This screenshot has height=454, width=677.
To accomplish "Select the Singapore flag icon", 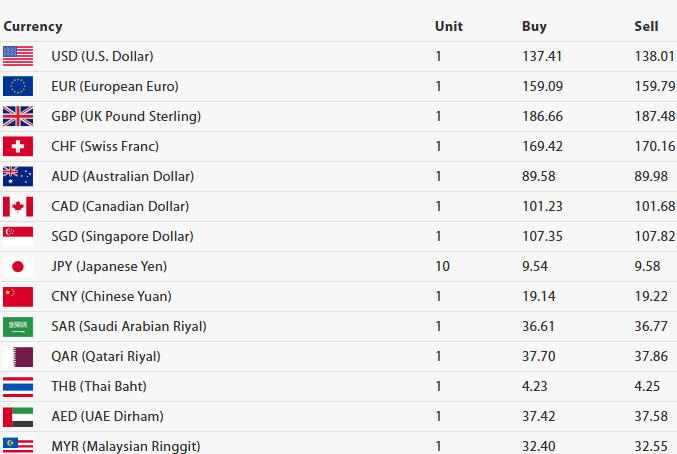I will [x=18, y=236].
